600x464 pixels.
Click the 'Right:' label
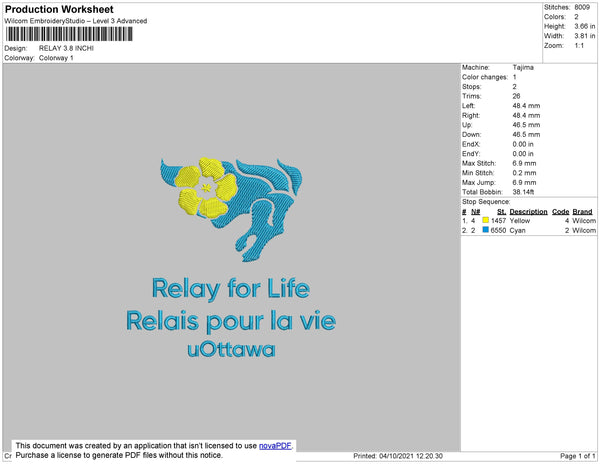(471, 116)
